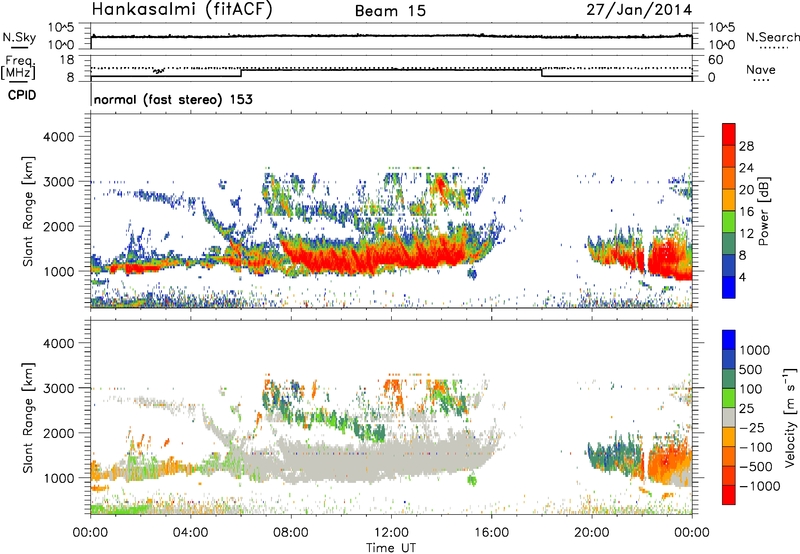Click the 18 tick on frequency axis
This screenshot has width=800, height=554.
(x=66, y=60)
